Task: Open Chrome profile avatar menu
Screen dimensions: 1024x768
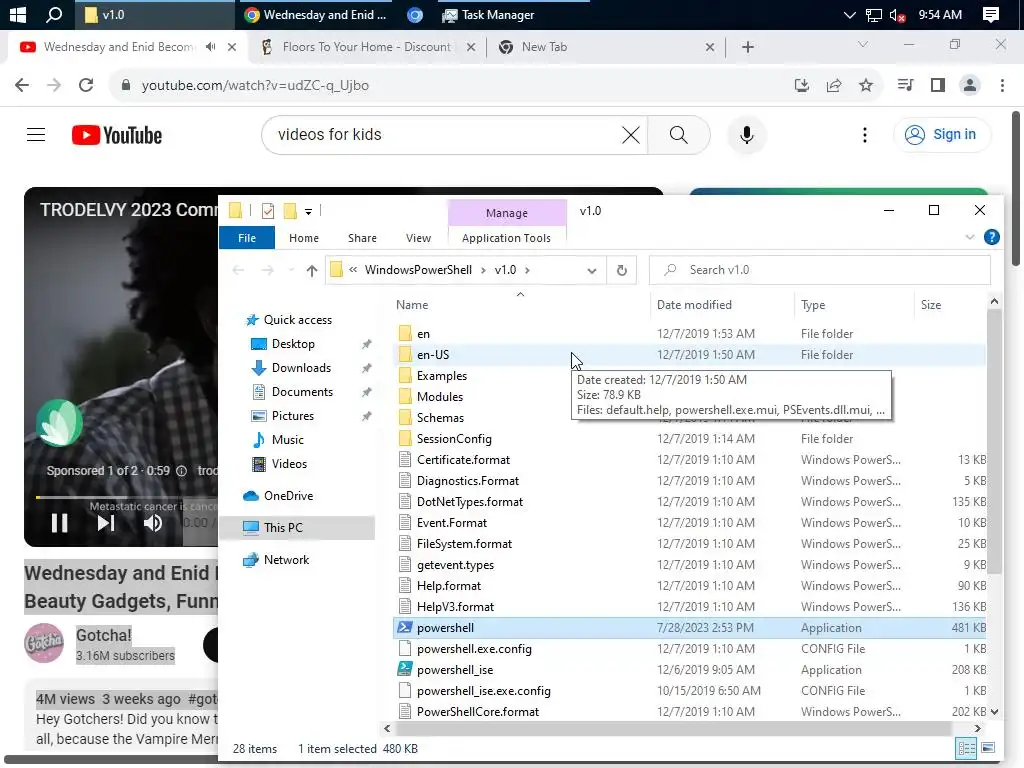Action: pyautogui.click(x=970, y=86)
